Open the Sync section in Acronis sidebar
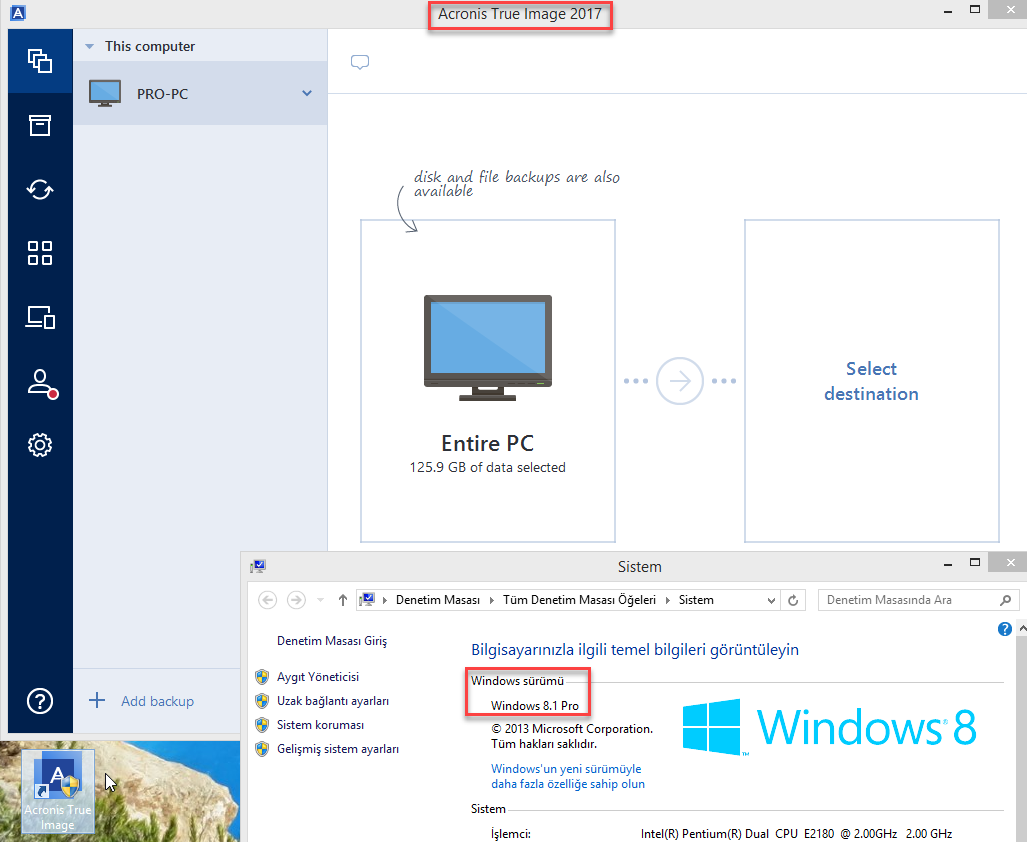 pos(40,190)
